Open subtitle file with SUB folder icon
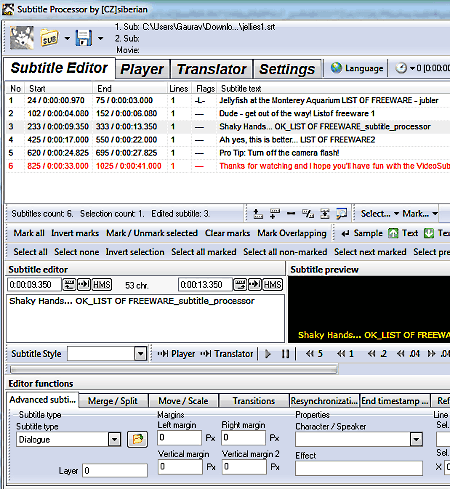The image size is (450, 489). pos(49,38)
